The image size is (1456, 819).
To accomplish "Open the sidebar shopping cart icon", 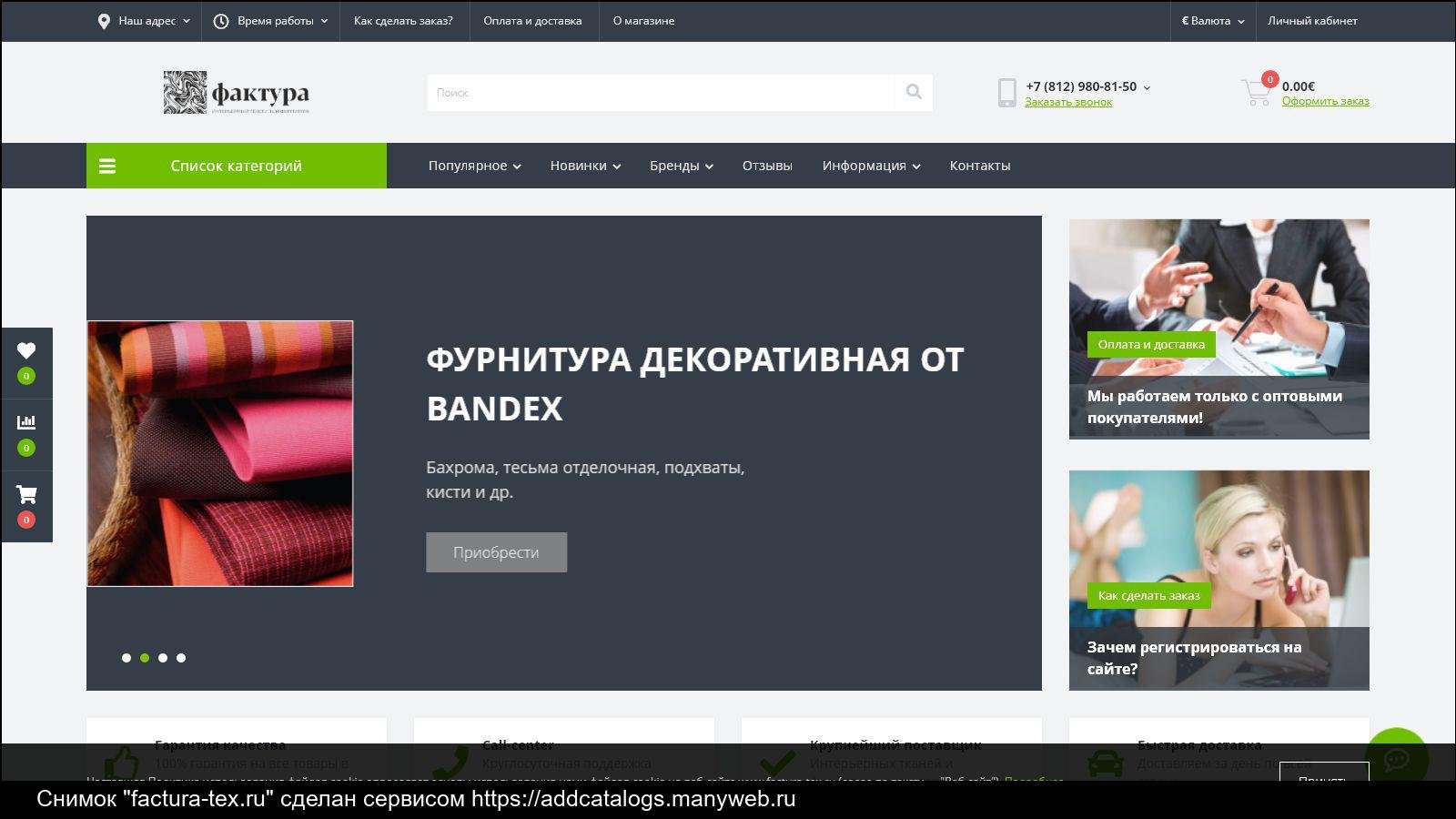I will (26, 495).
